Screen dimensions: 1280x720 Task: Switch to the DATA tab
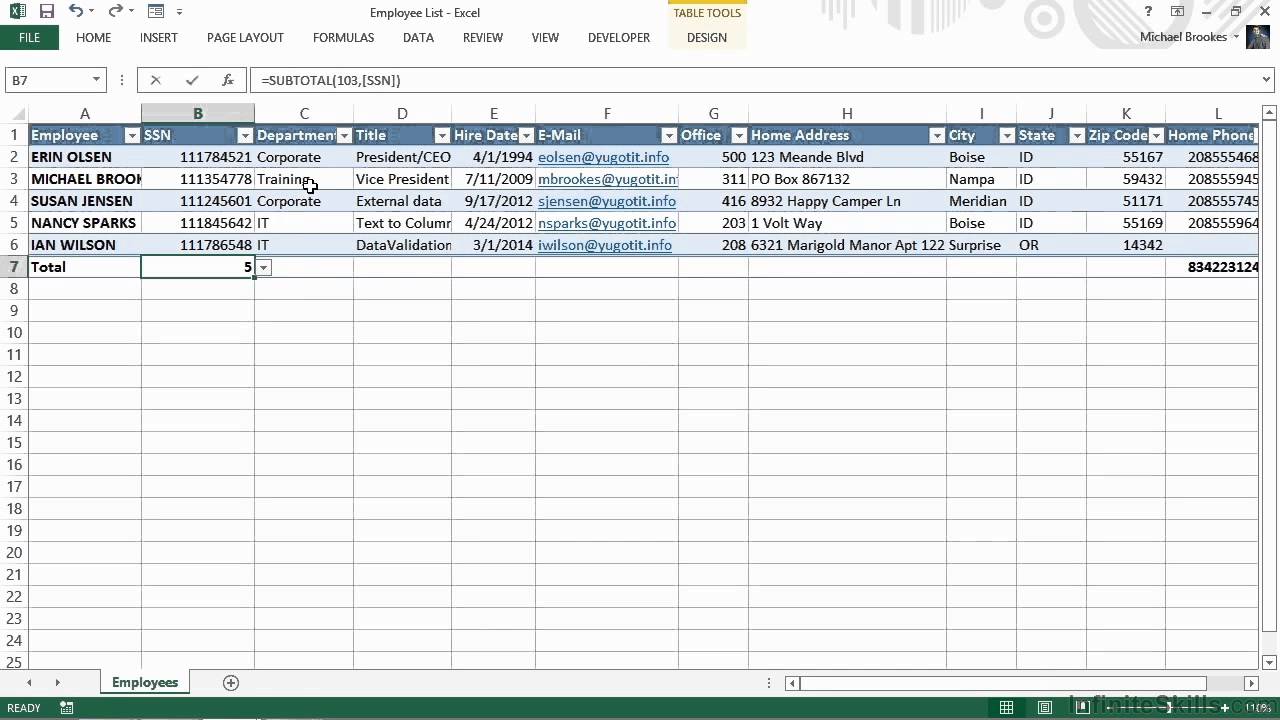click(x=418, y=38)
